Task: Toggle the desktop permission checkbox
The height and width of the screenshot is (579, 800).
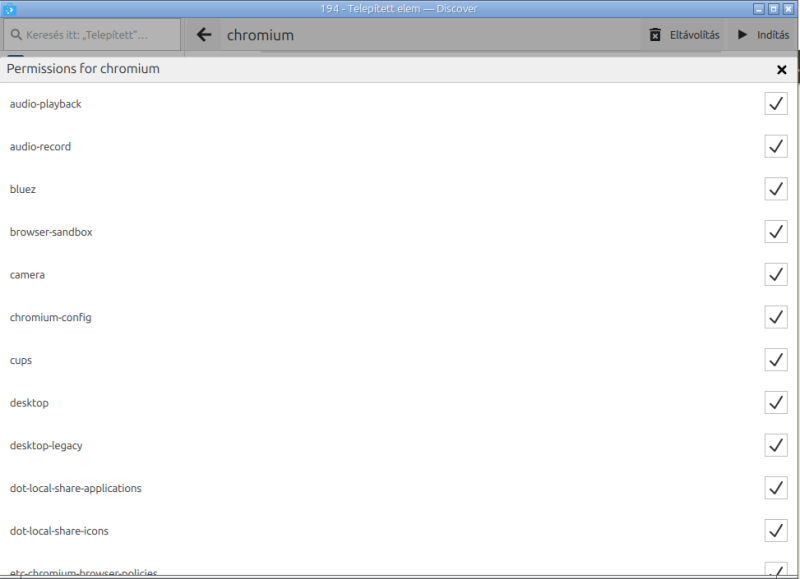Action: click(x=776, y=403)
